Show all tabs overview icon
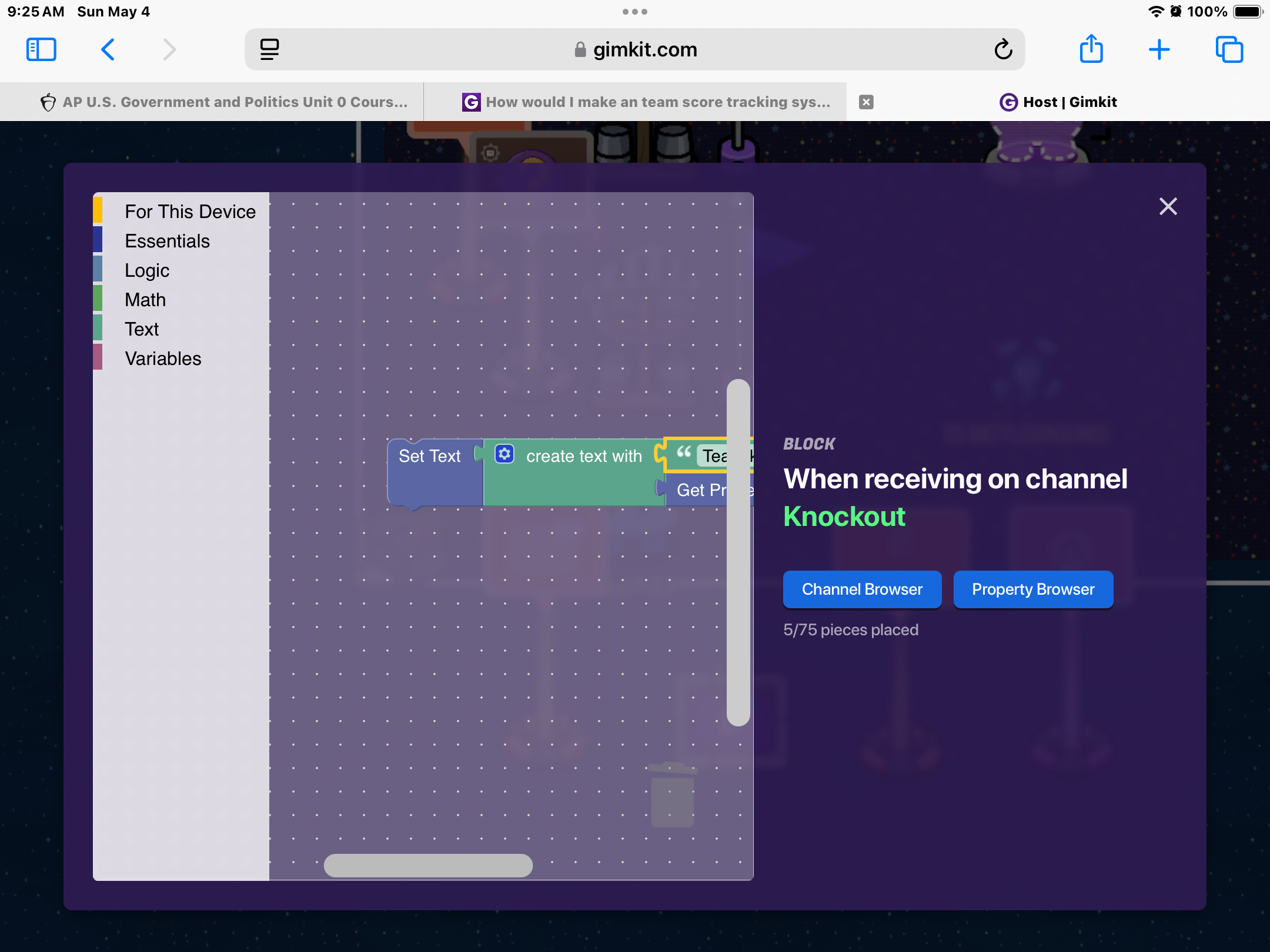1270x952 pixels. tap(1229, 49)
